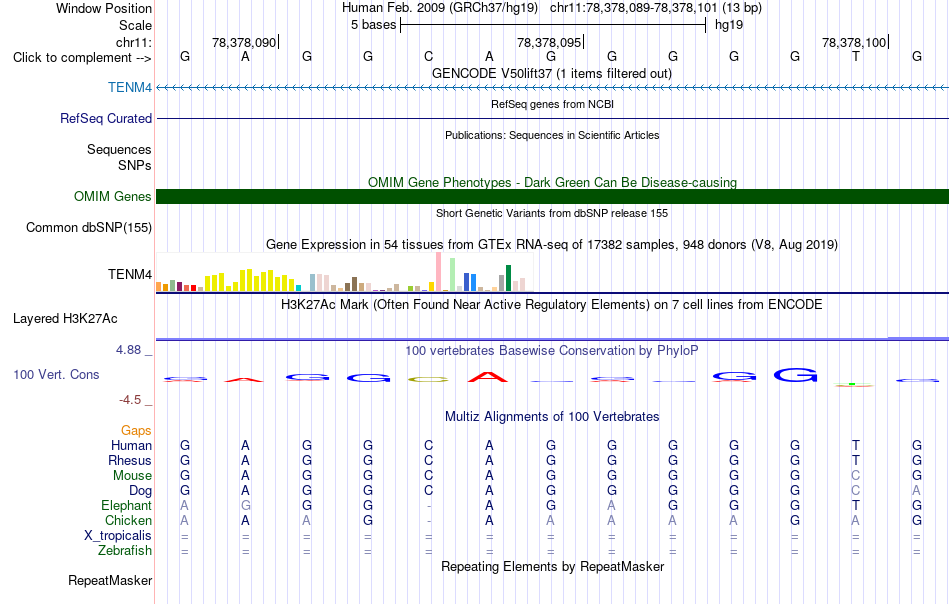Click the largest blue G PhyloP logo

pos(795,375)
